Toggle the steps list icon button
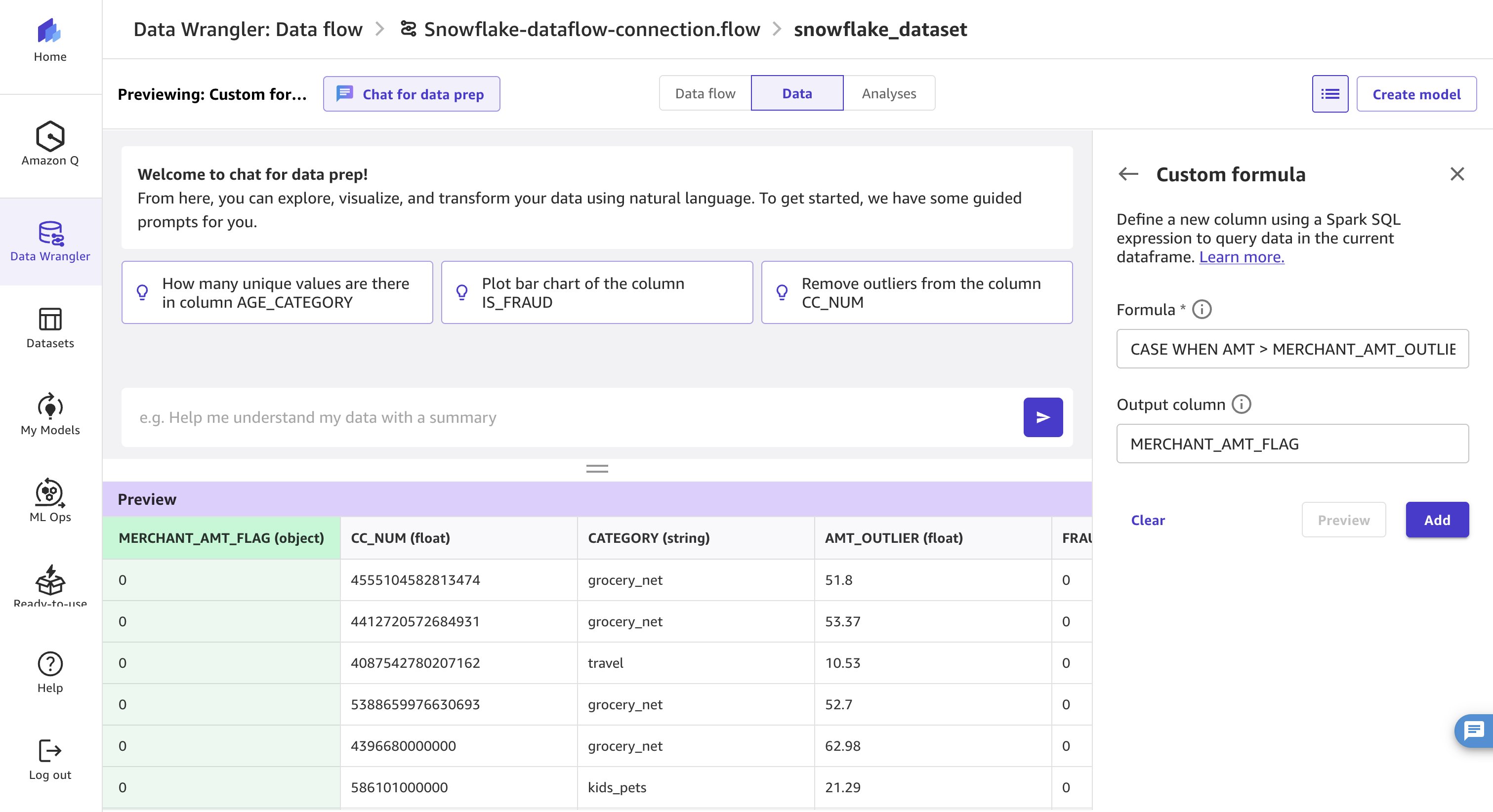 click(x=1329, y=94)
